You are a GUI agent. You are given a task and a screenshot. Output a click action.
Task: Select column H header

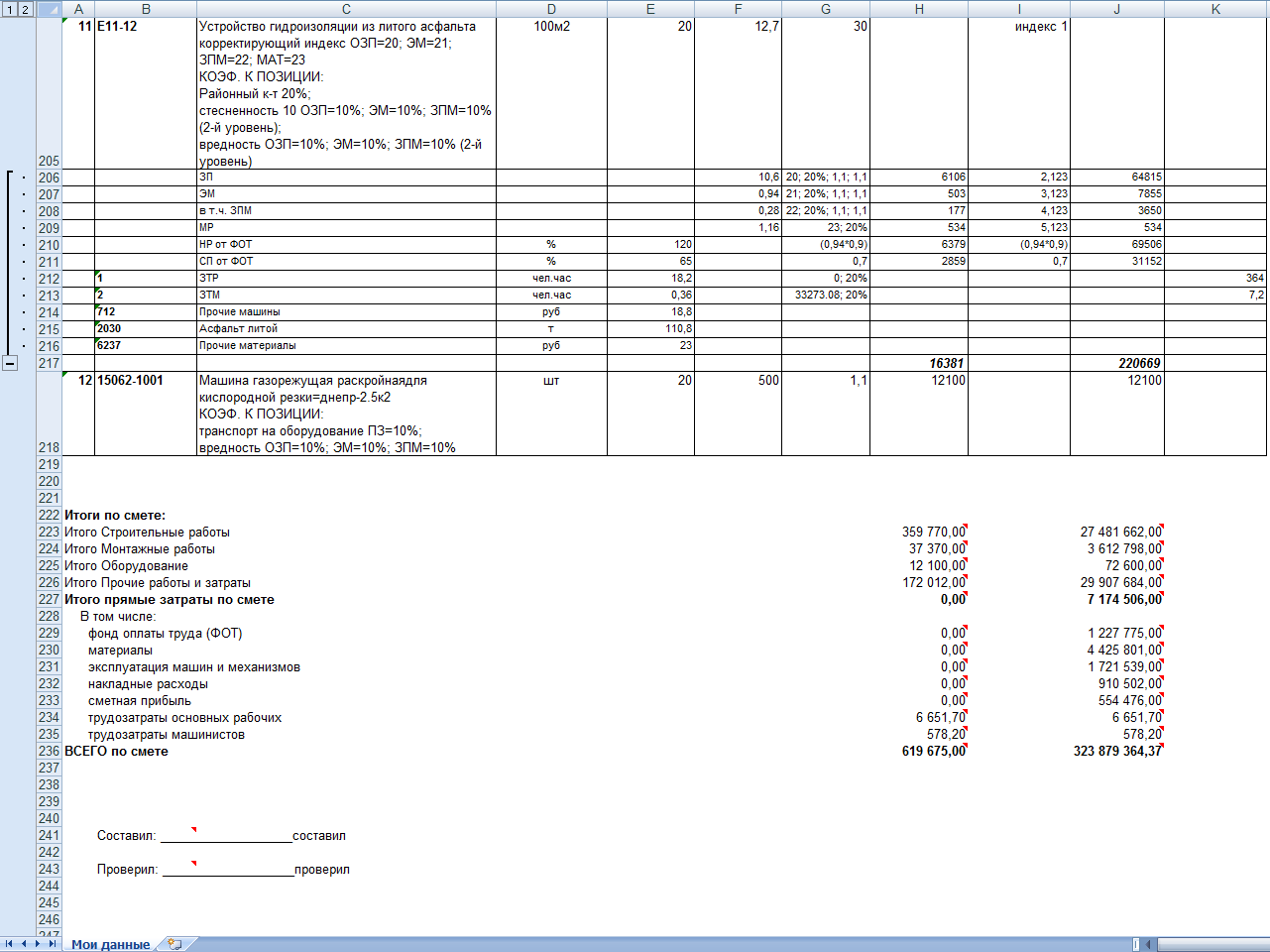click(x=919, y=9)
